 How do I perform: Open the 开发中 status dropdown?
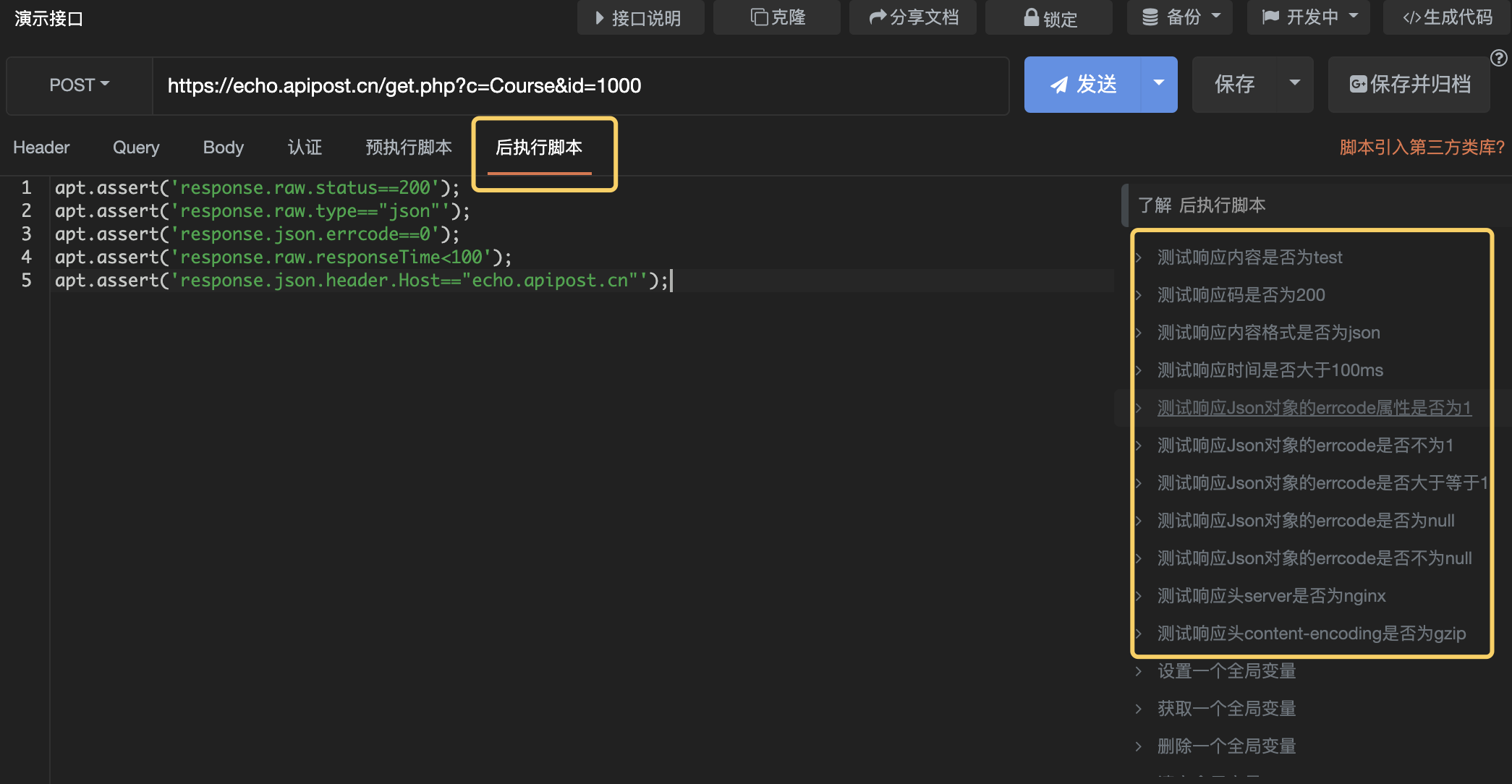tap(1309, 17)
